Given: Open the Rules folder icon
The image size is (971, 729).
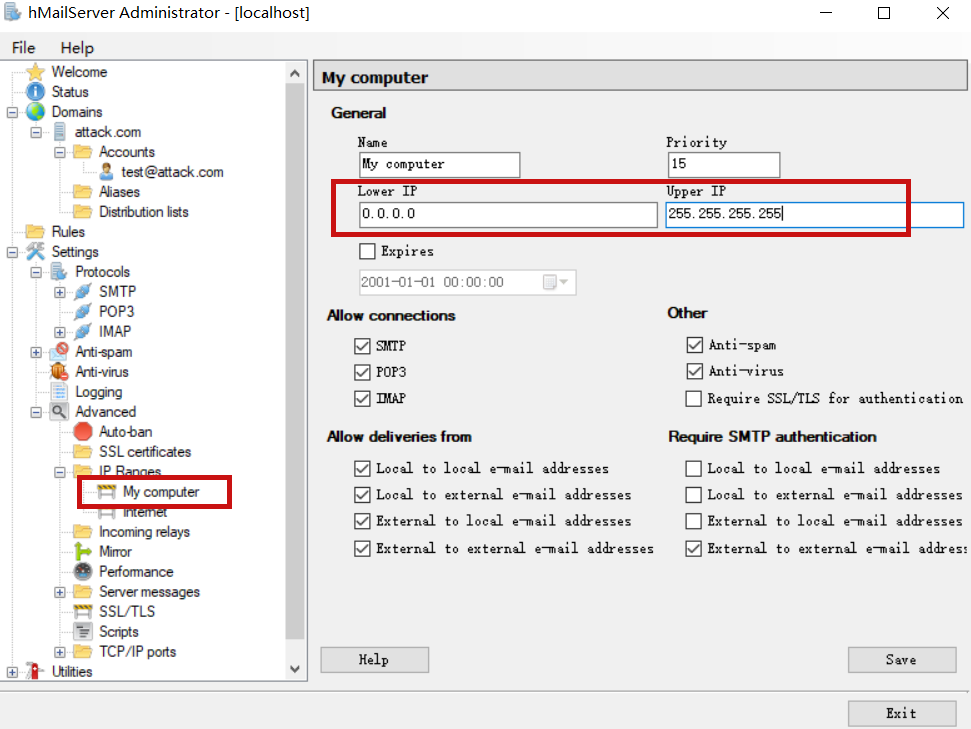Looking at the screenshot, I should 35,232.
